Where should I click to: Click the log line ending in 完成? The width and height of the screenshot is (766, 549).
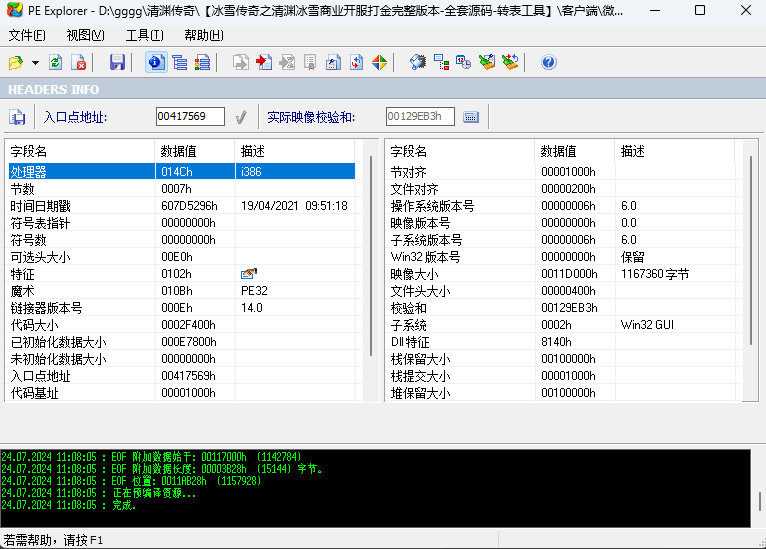pyautogui.click(x=69, y=505)
